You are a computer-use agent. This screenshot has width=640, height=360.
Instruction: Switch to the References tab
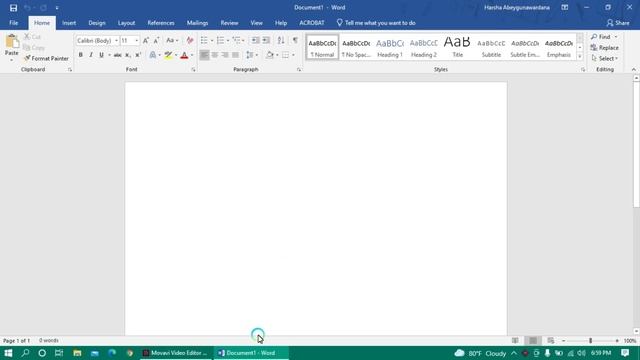pos(161,23)
